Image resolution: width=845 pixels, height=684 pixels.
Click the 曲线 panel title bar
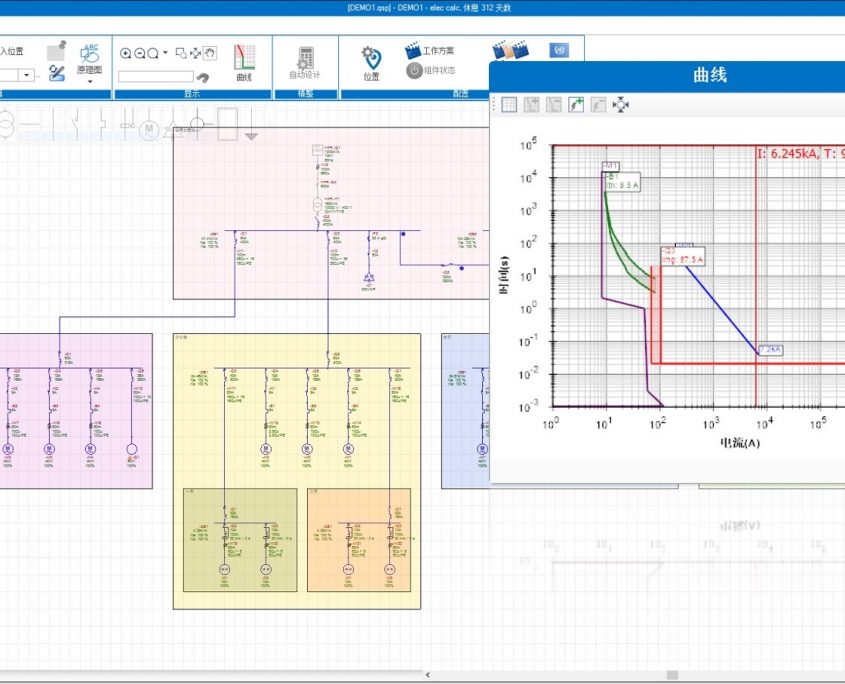[x=667, y=75]
